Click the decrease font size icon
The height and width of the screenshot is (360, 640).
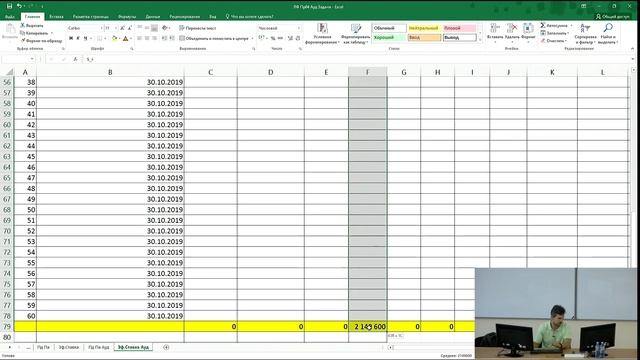tap(129, 28)
